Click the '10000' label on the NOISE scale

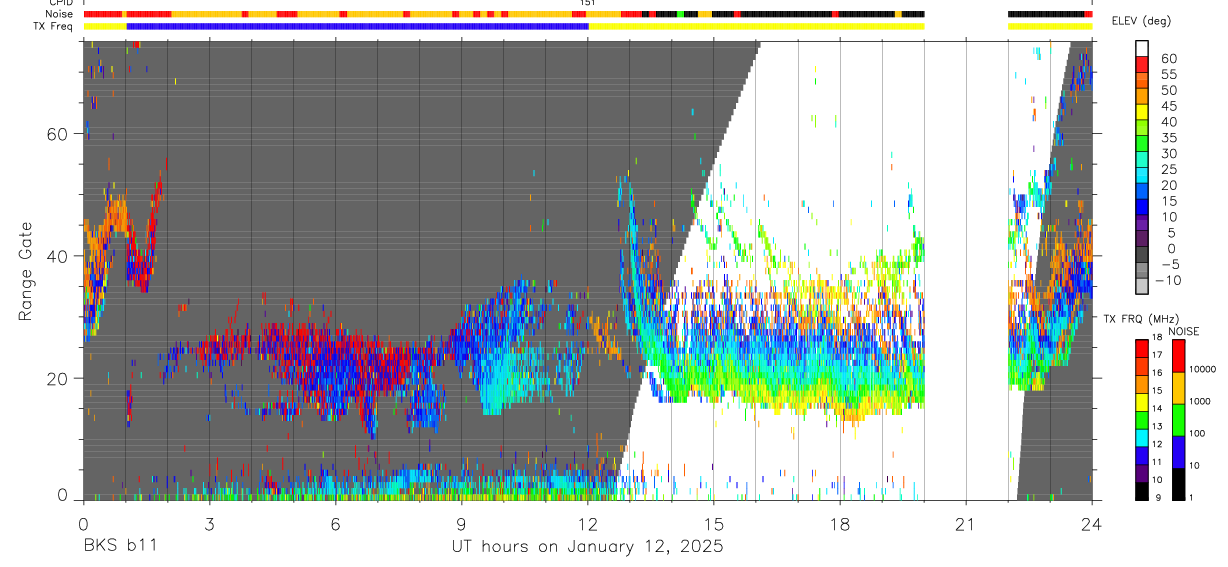pyautogui.click(x=1203, y=369)
